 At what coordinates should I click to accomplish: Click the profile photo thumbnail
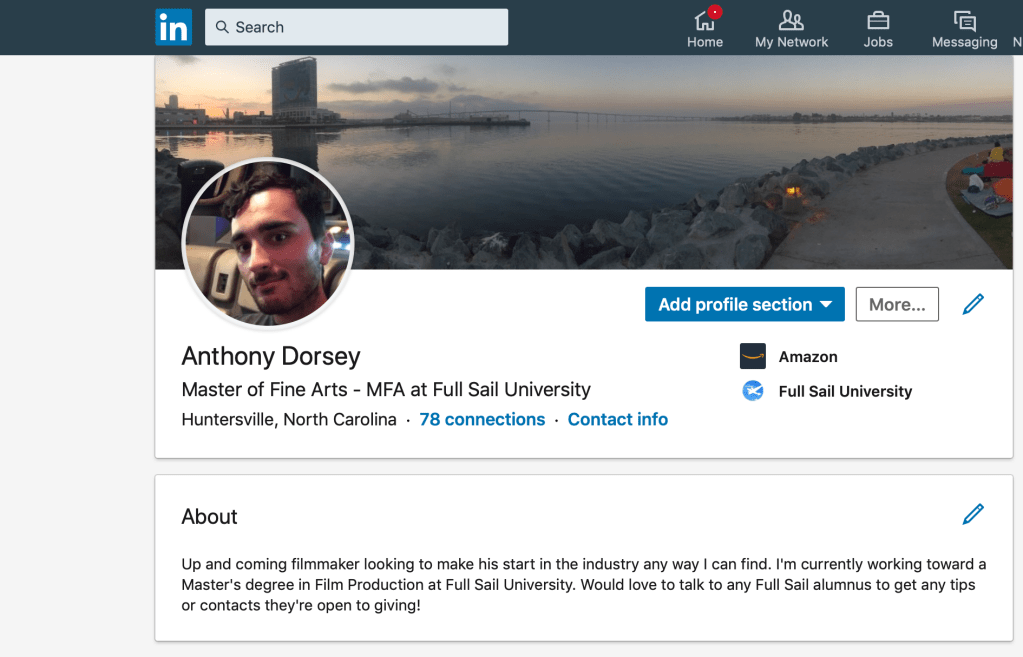[x=268, y=243]
